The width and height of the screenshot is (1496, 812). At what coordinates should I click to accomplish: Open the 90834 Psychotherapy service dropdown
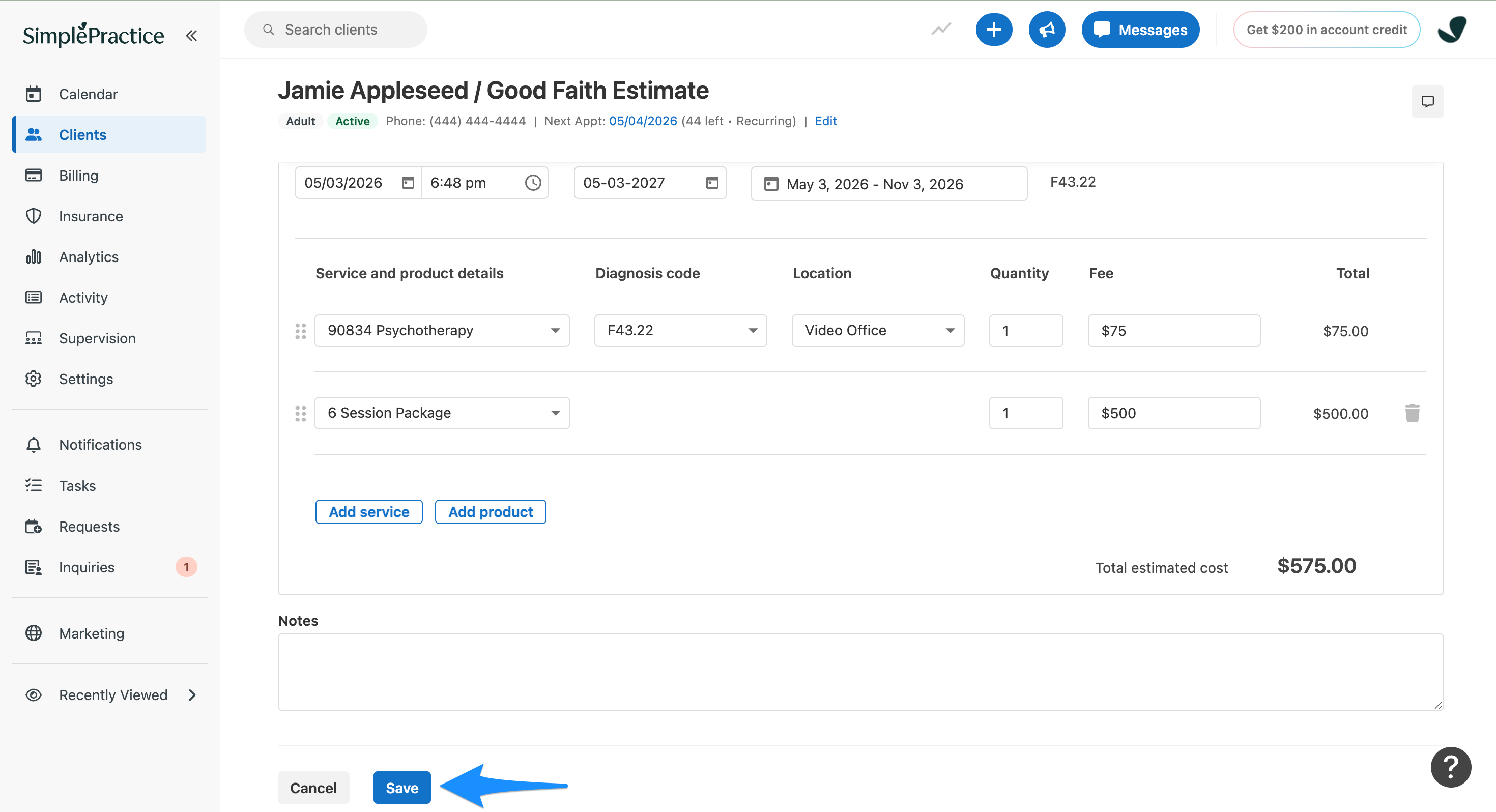click(x=442, y=331)
